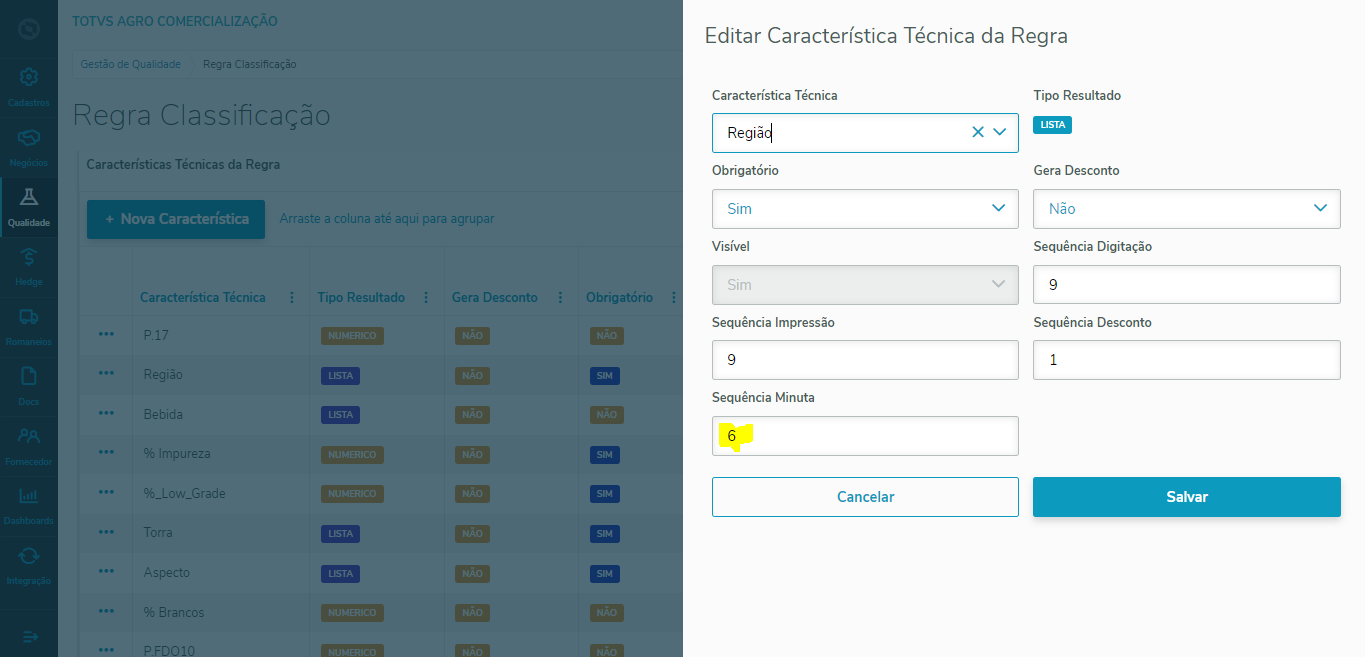The width and height of the screenshot is (1365, 657).
Task: Clear Característica Técnica field with X icon
Action: (978, 132)
